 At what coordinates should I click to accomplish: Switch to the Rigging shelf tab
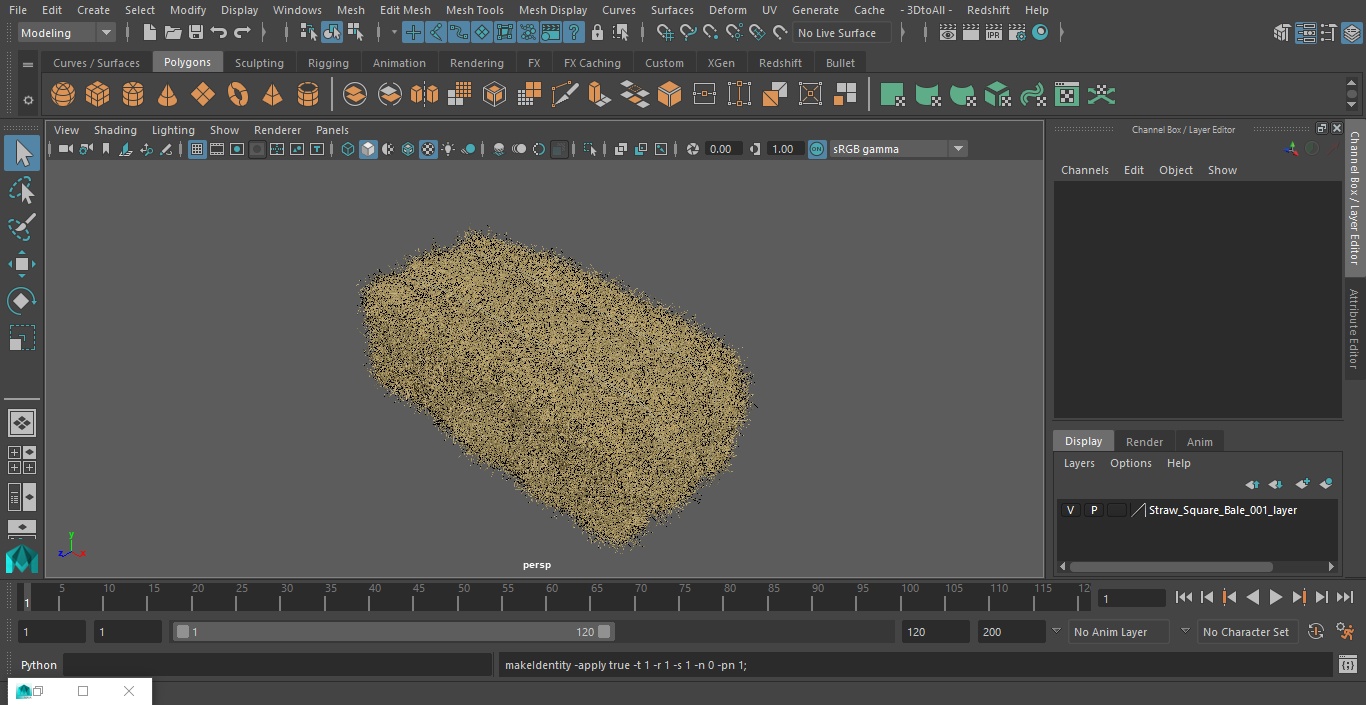[328, 63]
